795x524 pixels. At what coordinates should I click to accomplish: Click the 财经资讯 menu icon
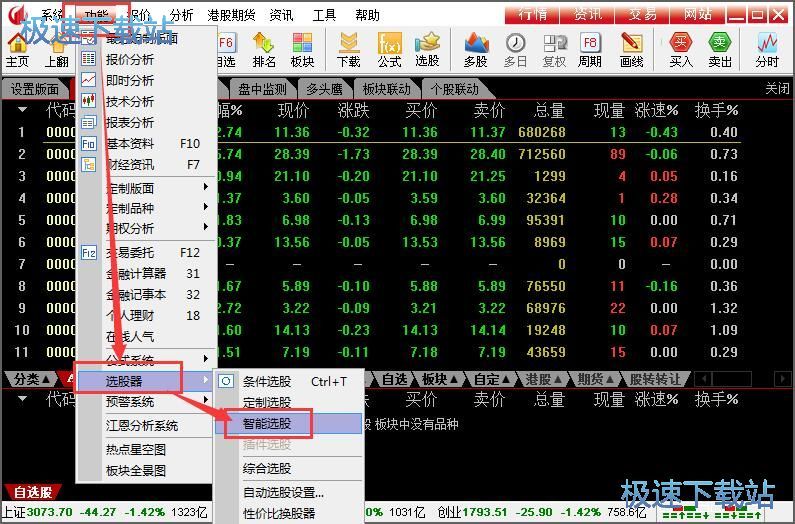pos(89,164)
